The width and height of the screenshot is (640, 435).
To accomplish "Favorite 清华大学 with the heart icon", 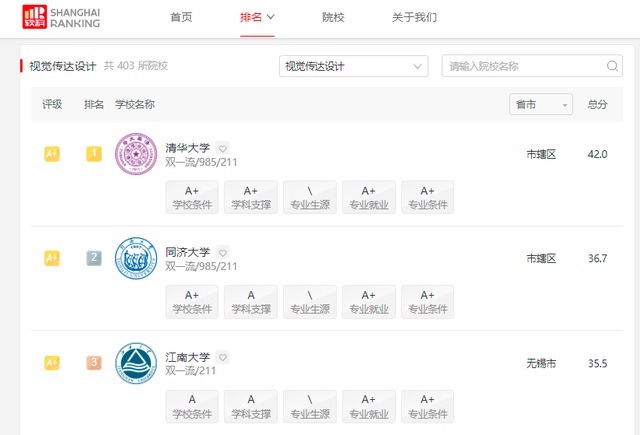I will (x=222, y=148).
